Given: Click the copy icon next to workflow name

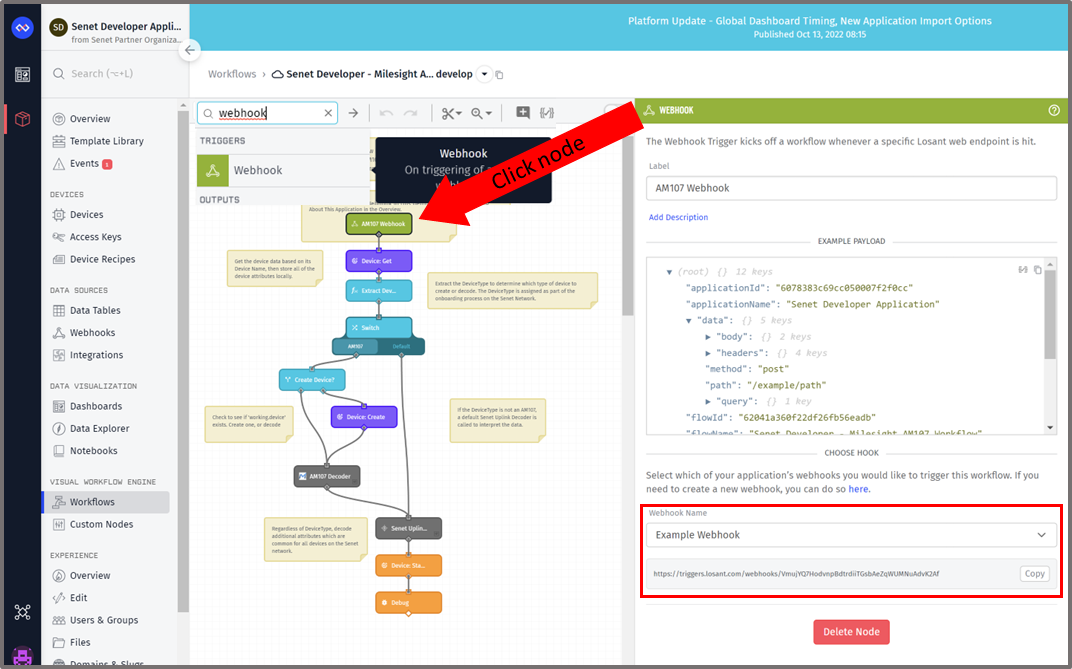Looking at the screenshot, I should tap(500, 74).
